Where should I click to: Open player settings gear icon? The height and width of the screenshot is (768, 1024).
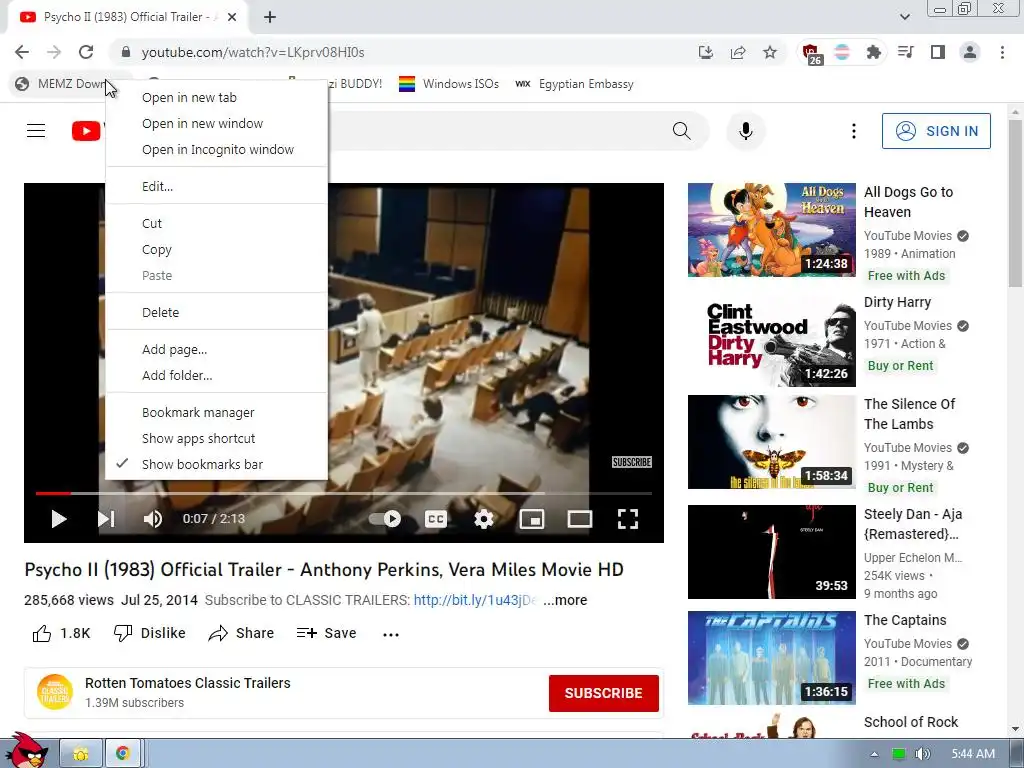pos(483,519)
